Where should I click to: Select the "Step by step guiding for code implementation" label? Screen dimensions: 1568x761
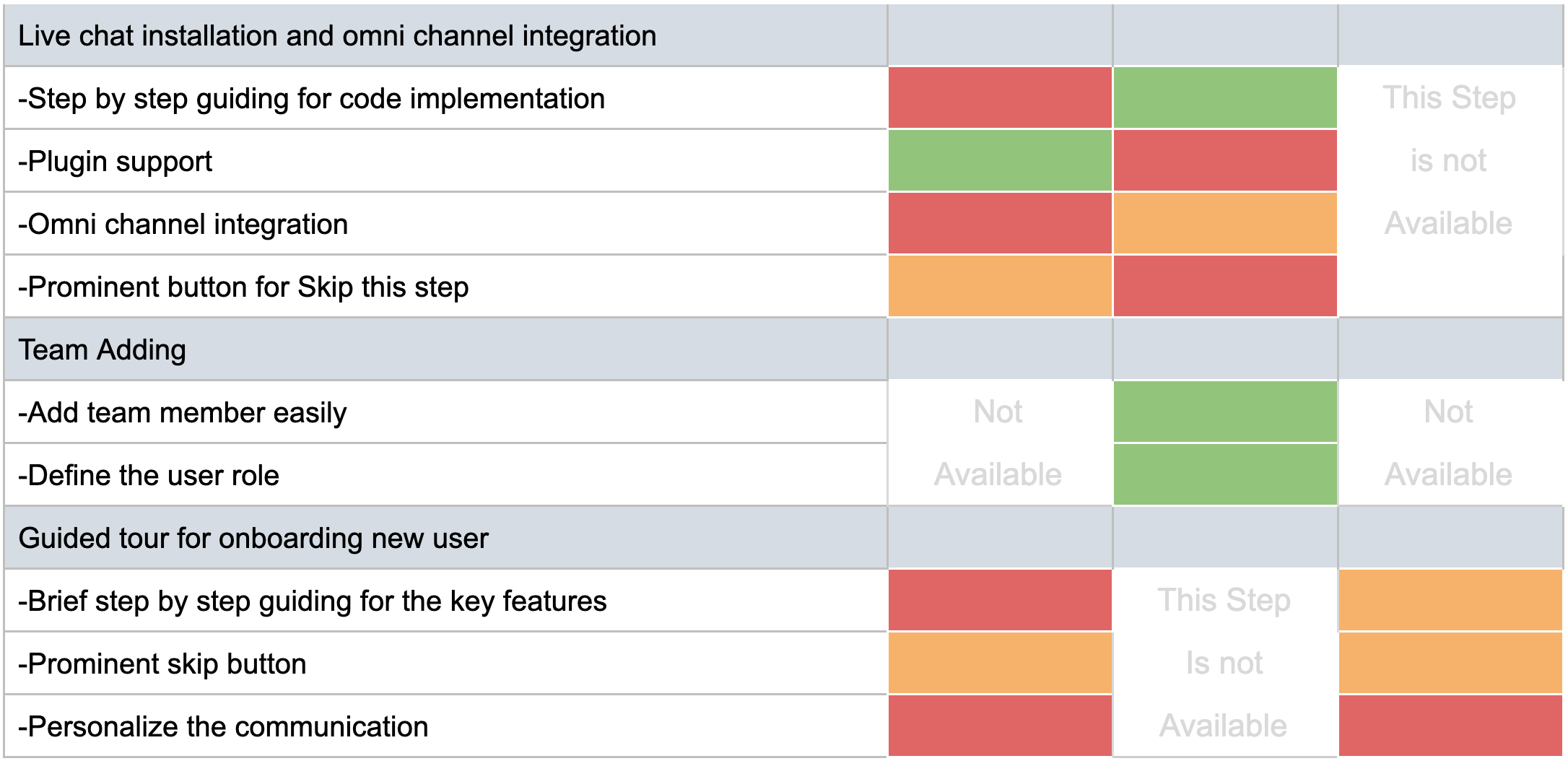[311, 99]
